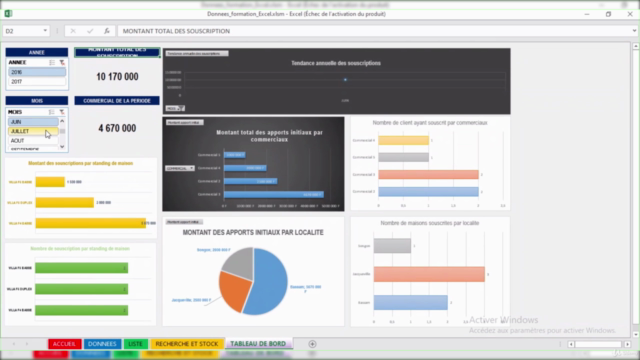Open the Insert Function fx dialog
Viewport: 640px width, 360px height.
[x=107, y=31]
